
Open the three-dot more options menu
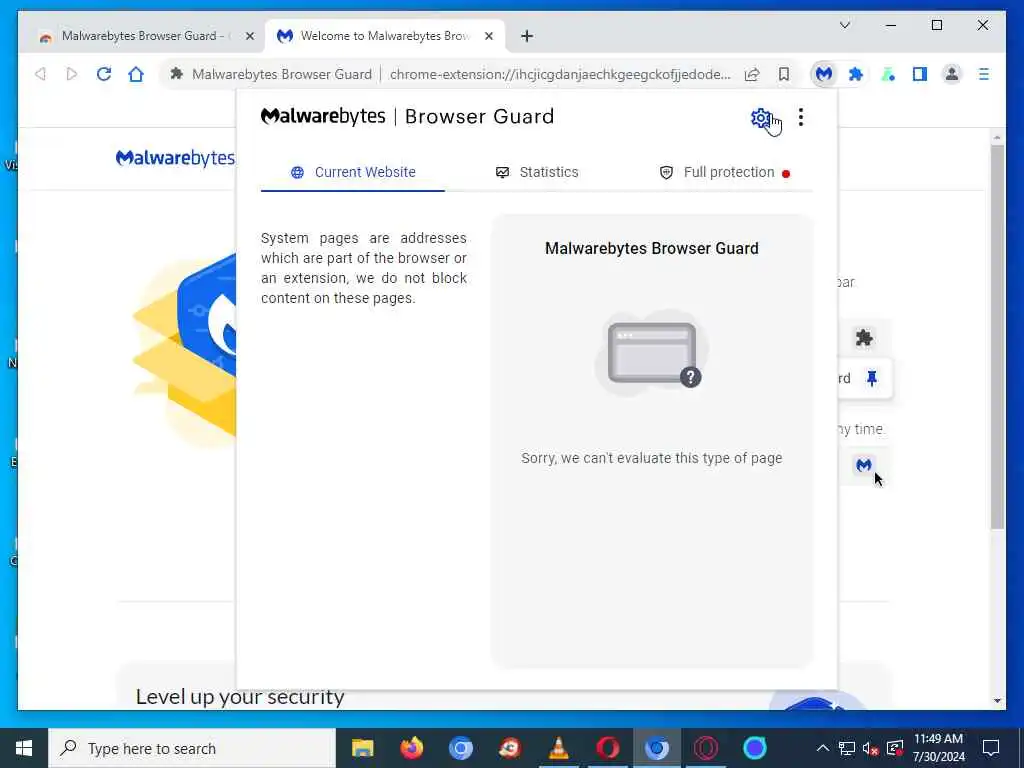[801, 118]
